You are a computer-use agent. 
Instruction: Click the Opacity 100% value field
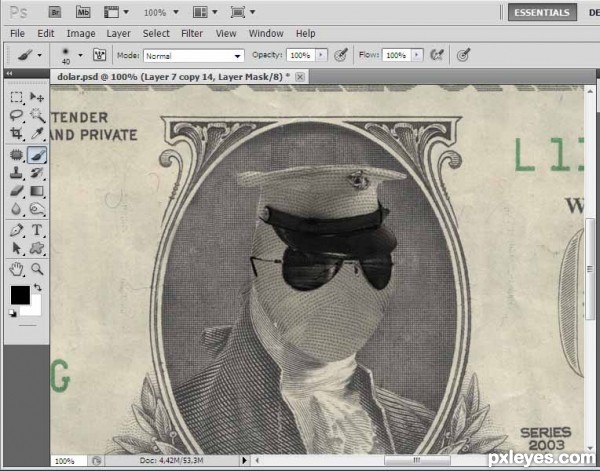coord(301,55)
